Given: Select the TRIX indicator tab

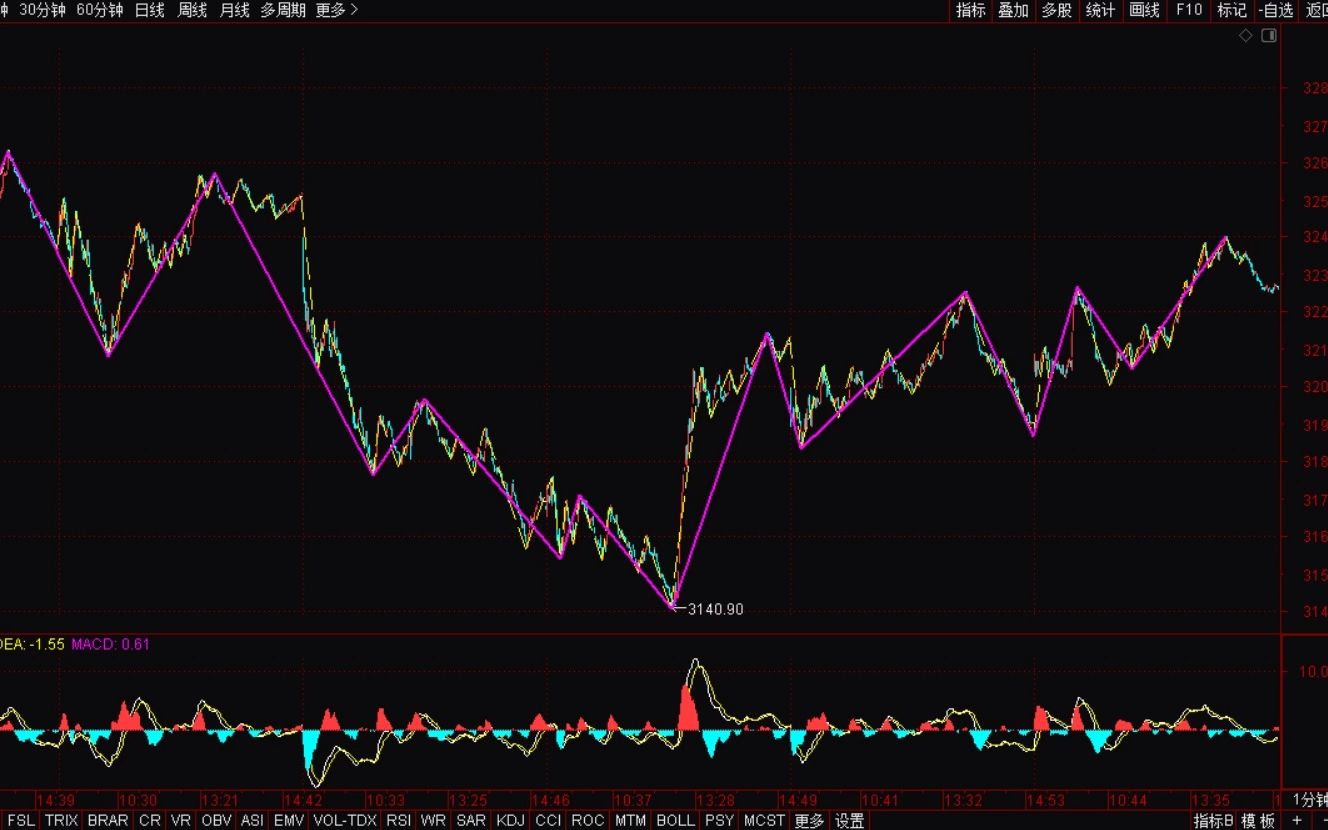Looking at the screenshot, I should (61, 821).
